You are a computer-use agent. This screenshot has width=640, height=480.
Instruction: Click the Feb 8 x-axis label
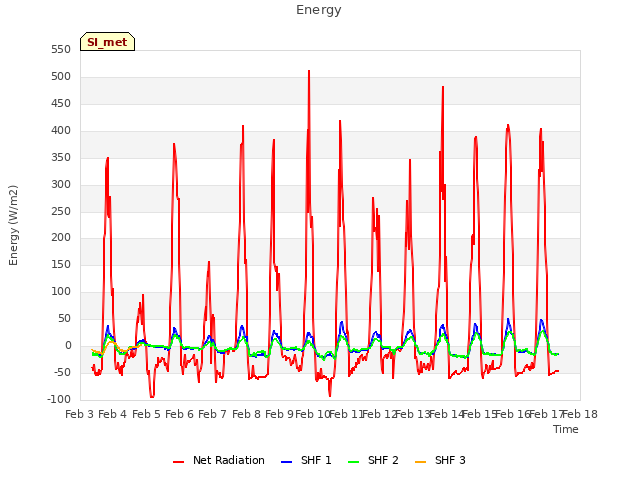(x=246, y=414)
